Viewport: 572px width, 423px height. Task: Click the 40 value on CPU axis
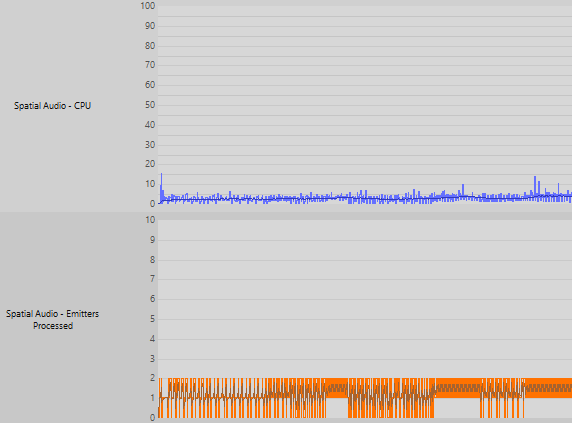pyautogui.click(x=150, y=125)
